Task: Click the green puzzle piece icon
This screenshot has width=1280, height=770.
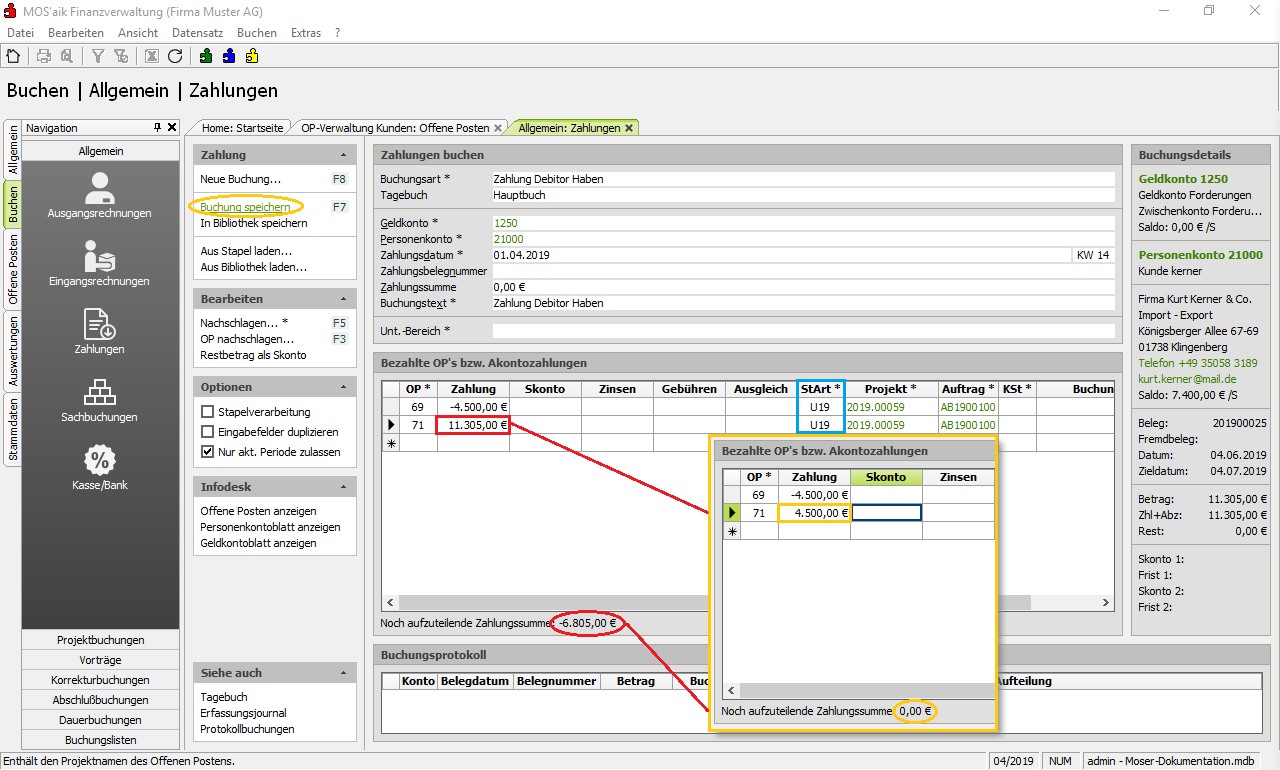Action: [206, 56]
